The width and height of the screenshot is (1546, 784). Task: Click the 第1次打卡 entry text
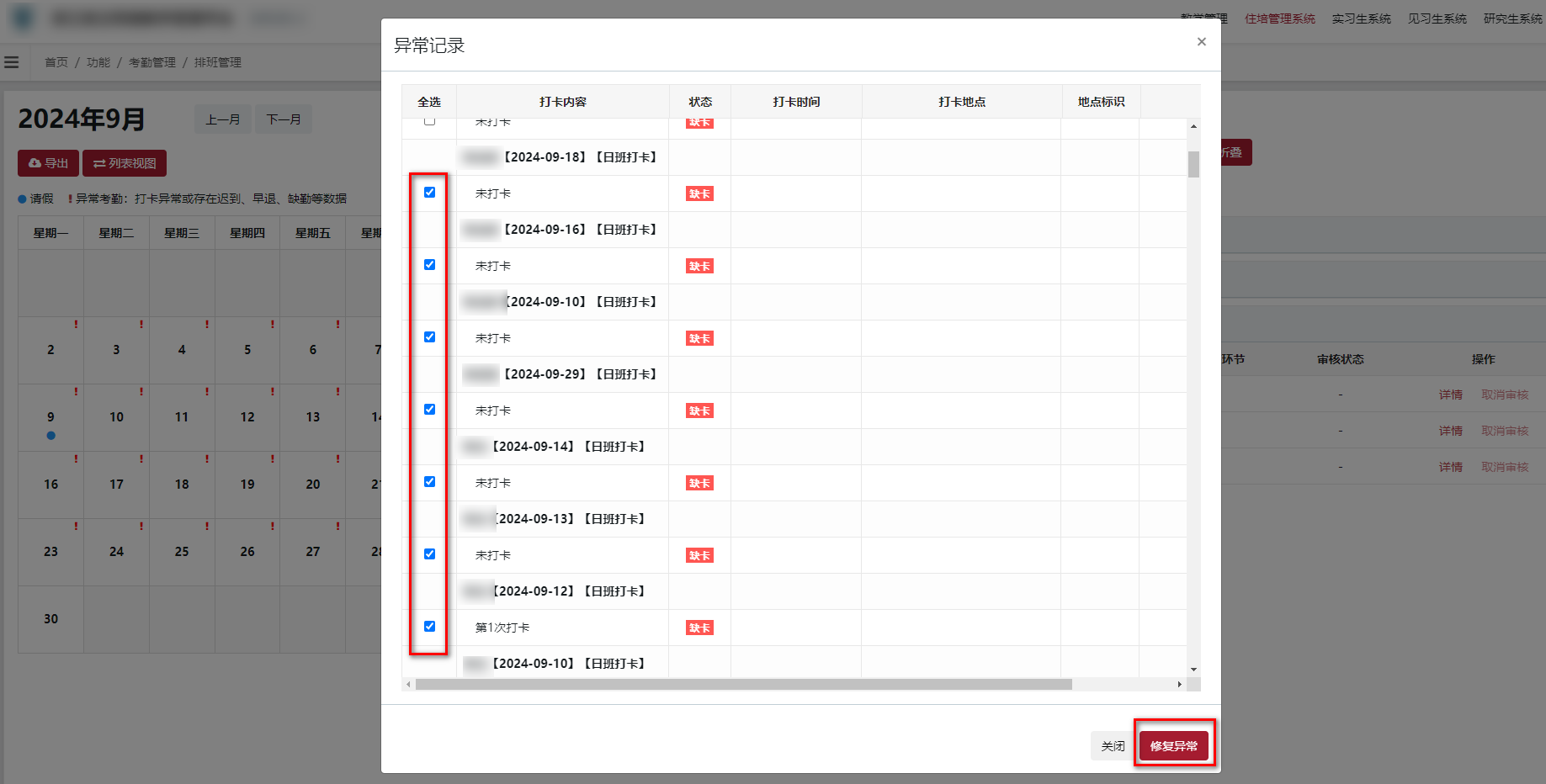pos(502,628)
